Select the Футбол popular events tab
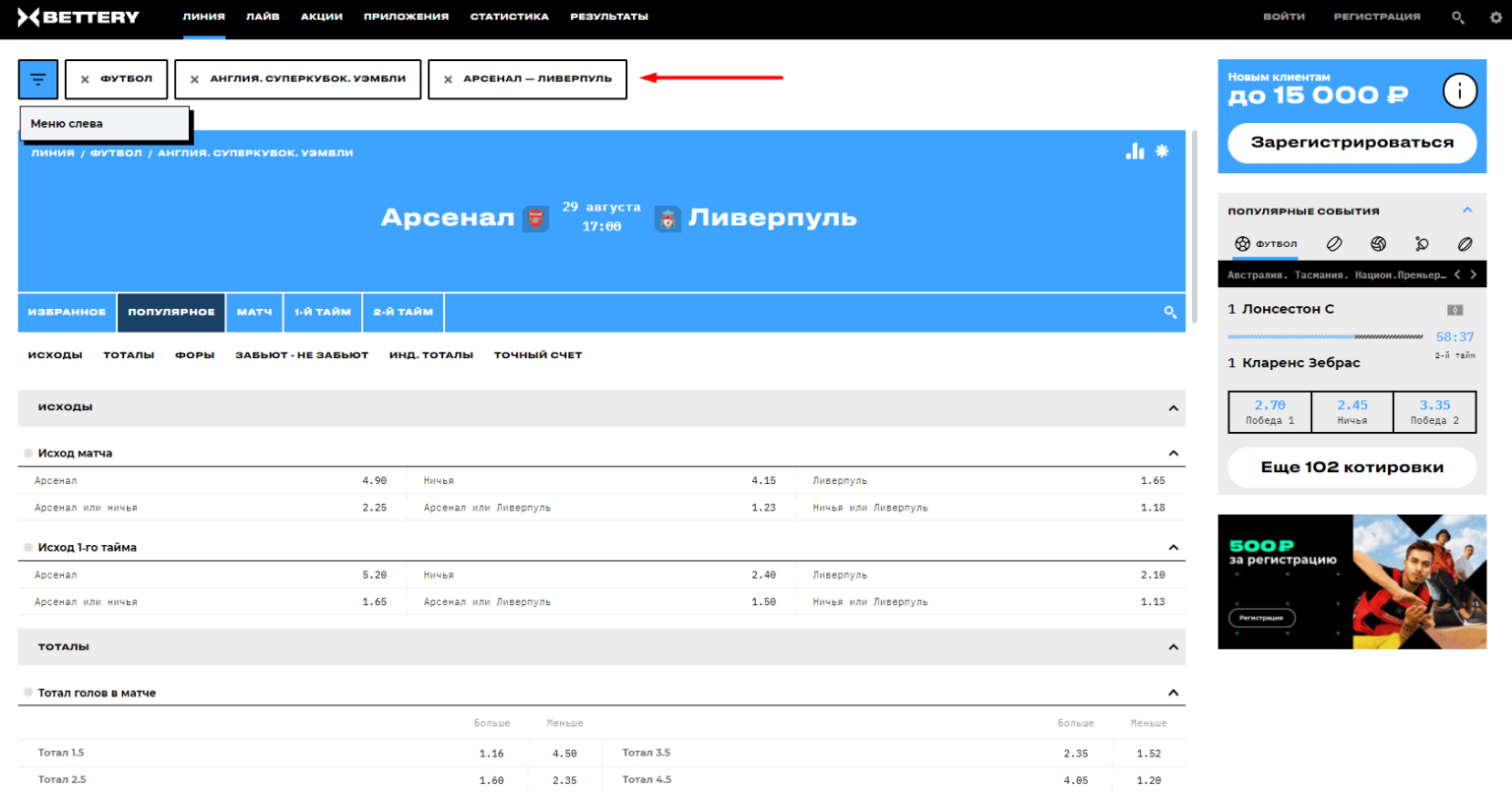 tap(1267, 244)
